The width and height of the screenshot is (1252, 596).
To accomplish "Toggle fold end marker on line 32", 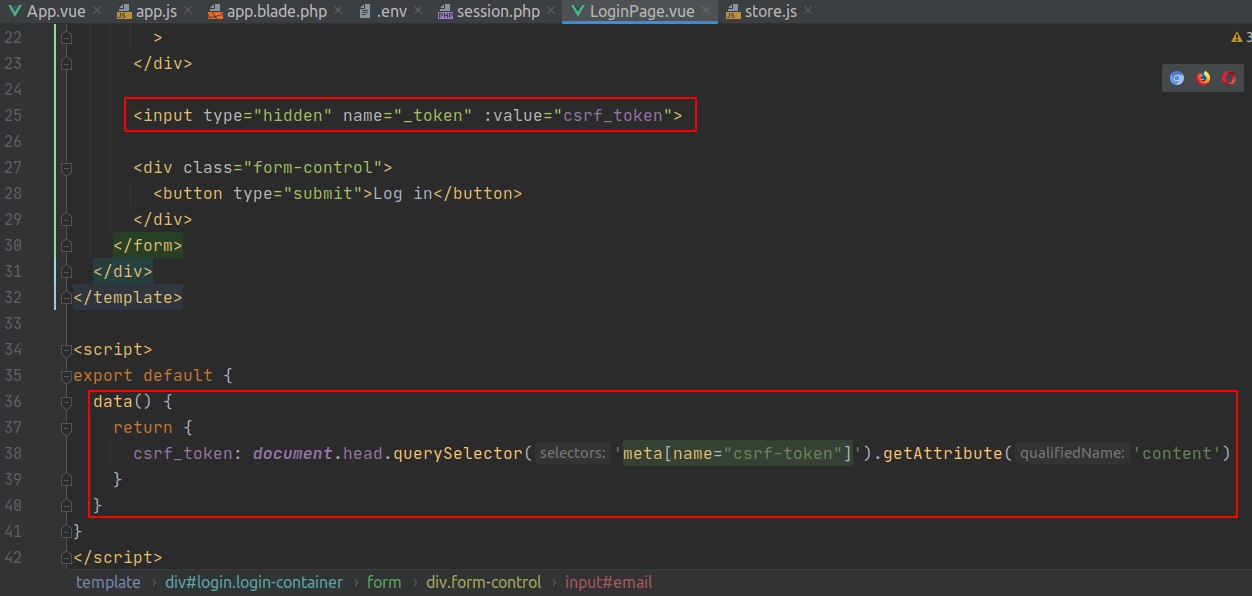I will point(66,297).
